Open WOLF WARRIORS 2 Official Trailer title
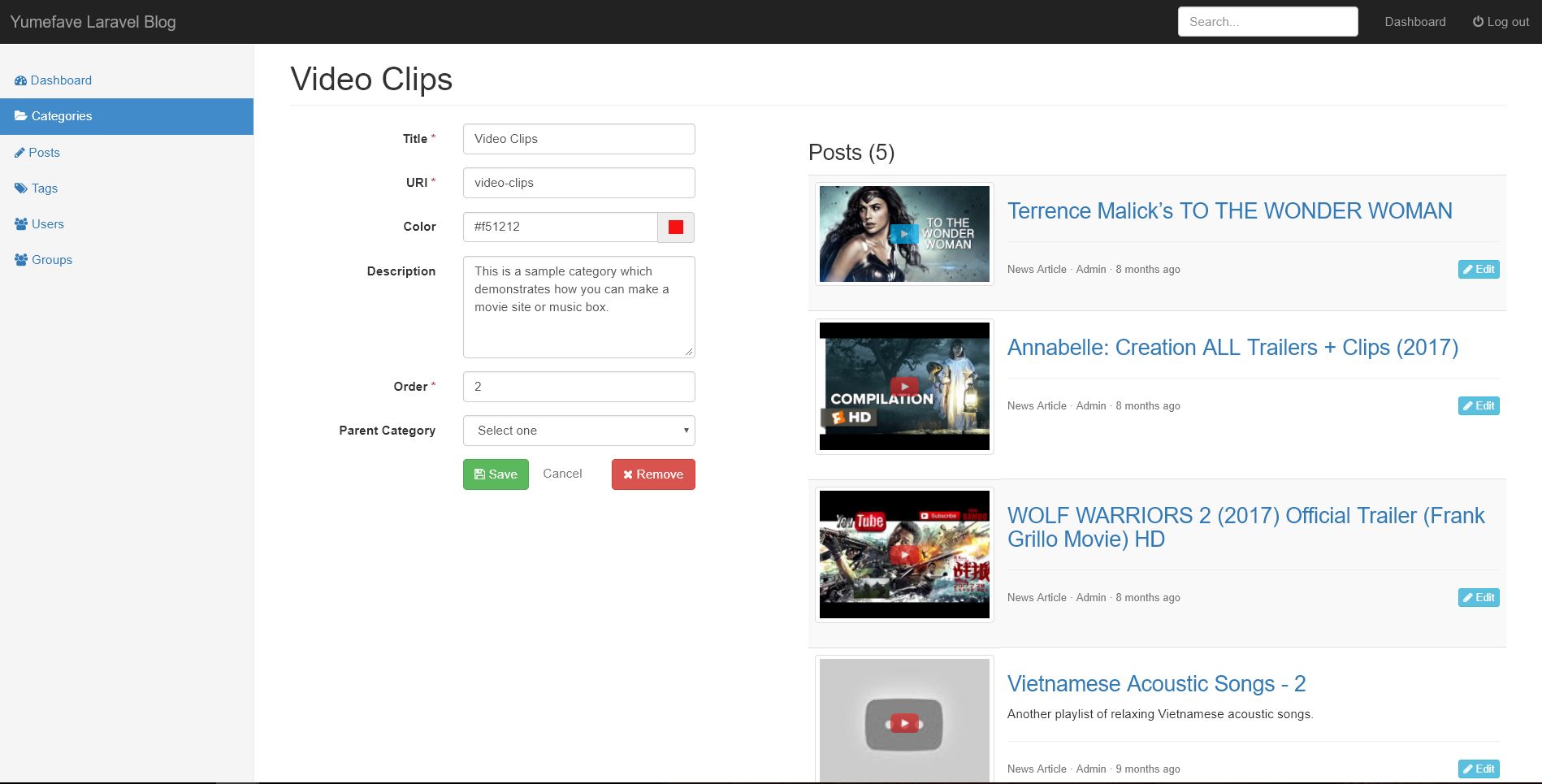This screenshot has width=1542, height=784. (1245, 527)
